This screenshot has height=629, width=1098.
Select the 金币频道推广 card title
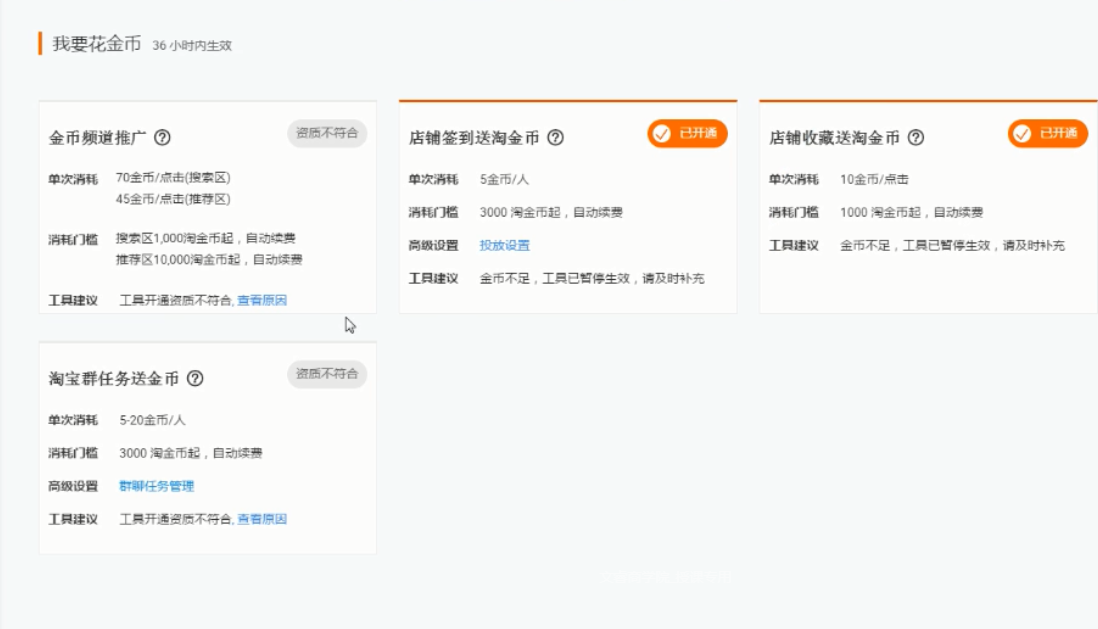click(98, 138)
